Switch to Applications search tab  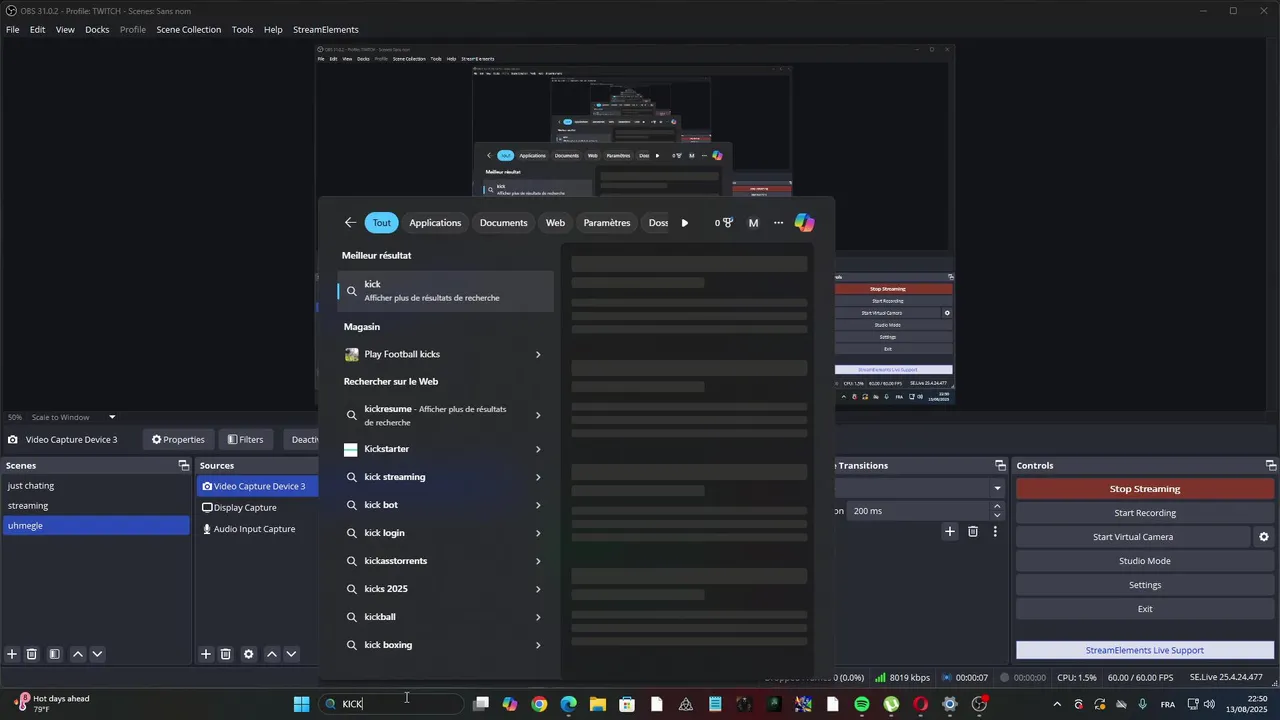[x=435, y=223]
